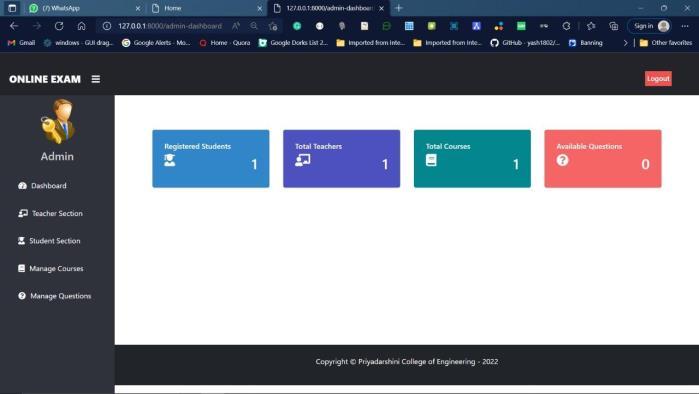Click the Manage Questions question-mark icon
The width and height of the screenshot is (699, 394).
(x=22, y=296)
